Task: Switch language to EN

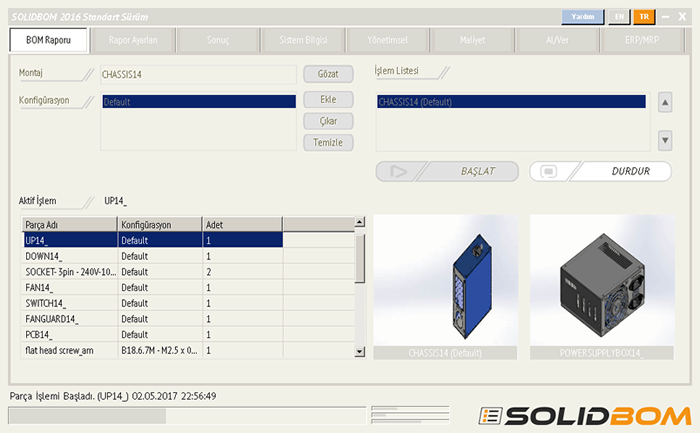Action: 619,17
